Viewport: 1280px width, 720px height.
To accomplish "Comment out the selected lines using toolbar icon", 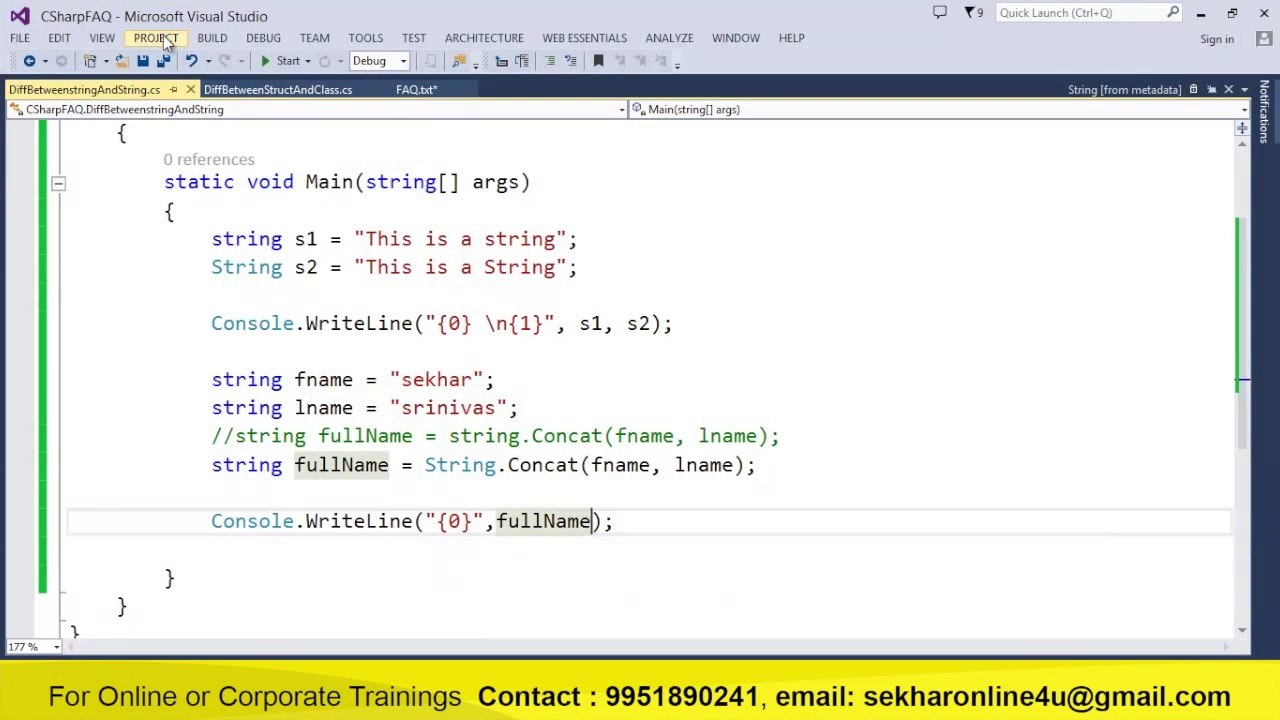I will coord(550,61).
